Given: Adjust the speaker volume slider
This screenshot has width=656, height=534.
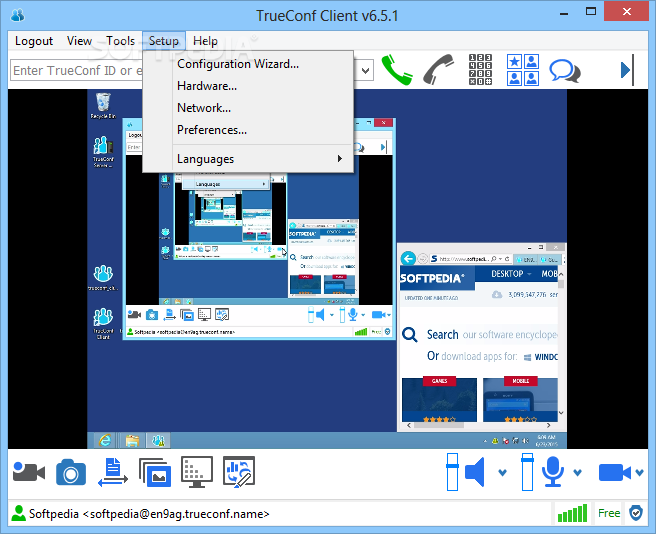Looking at the screenshot, I should coord(452,472).
